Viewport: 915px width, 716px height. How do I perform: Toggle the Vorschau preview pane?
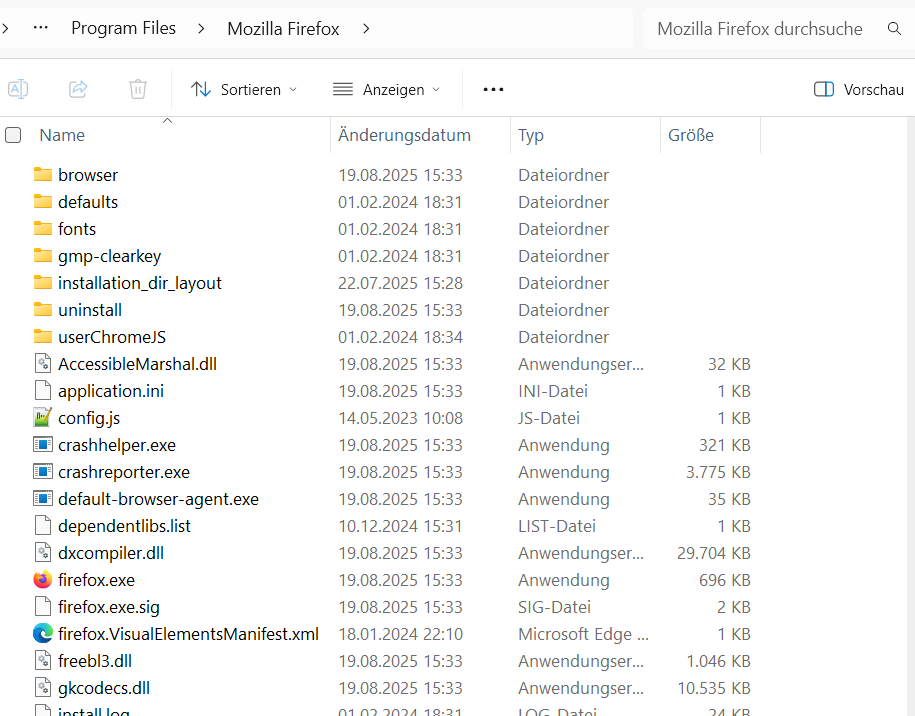click(x=859, y=89)
